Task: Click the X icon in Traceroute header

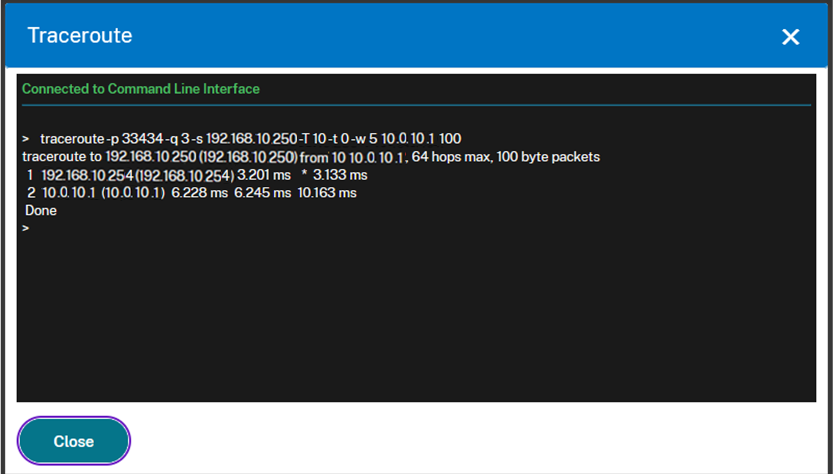Action: click(790, 37)
